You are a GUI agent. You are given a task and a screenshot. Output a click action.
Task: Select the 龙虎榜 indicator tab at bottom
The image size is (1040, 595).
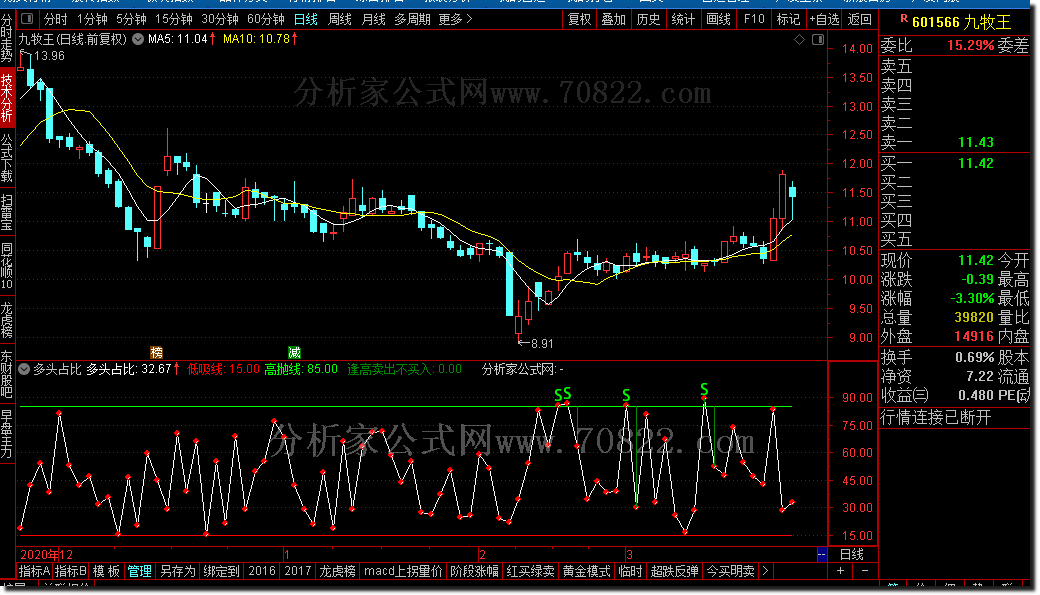[337, 570]
